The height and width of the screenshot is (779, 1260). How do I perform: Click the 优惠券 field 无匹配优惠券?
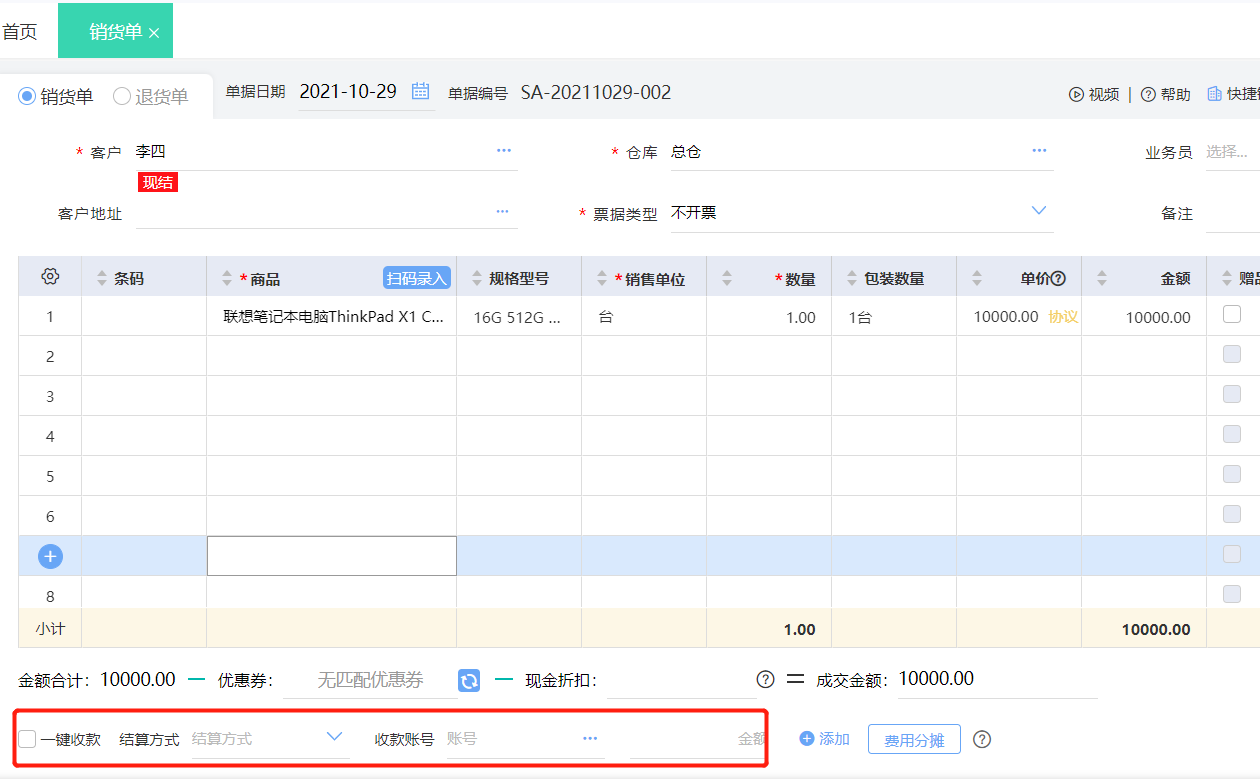coord(369,681)
